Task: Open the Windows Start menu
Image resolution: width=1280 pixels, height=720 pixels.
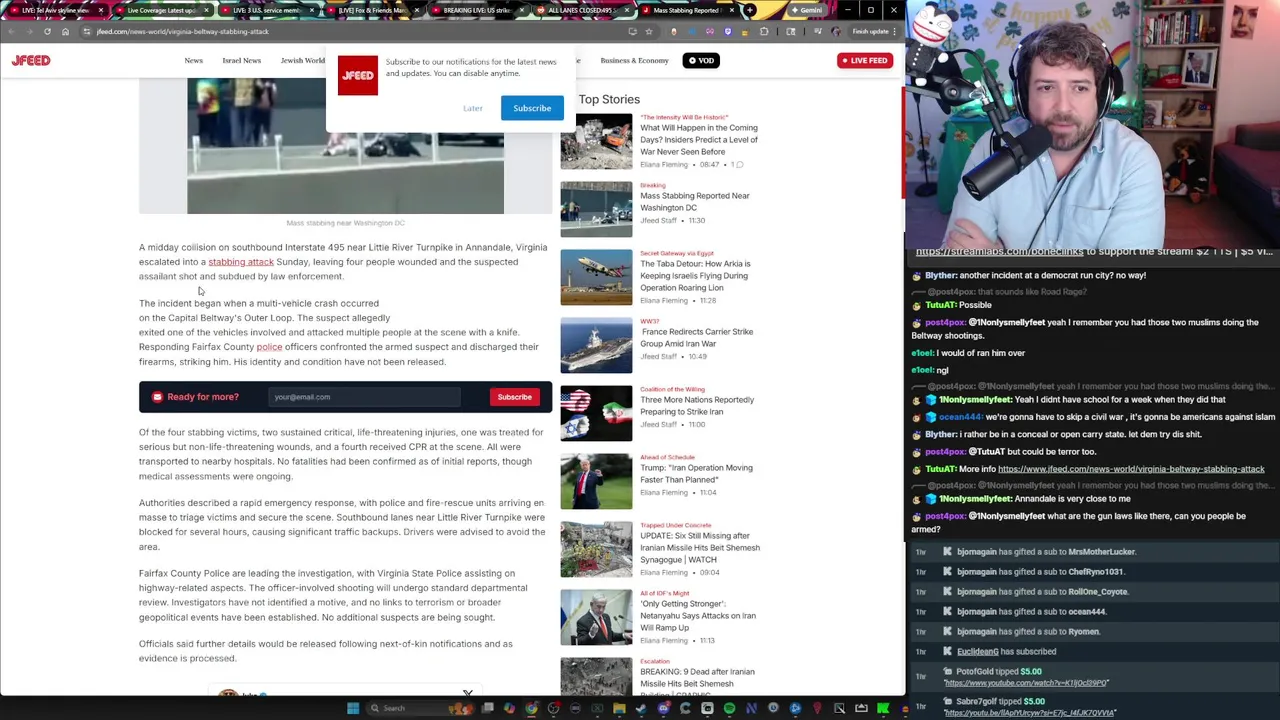Action: point(352,708)
